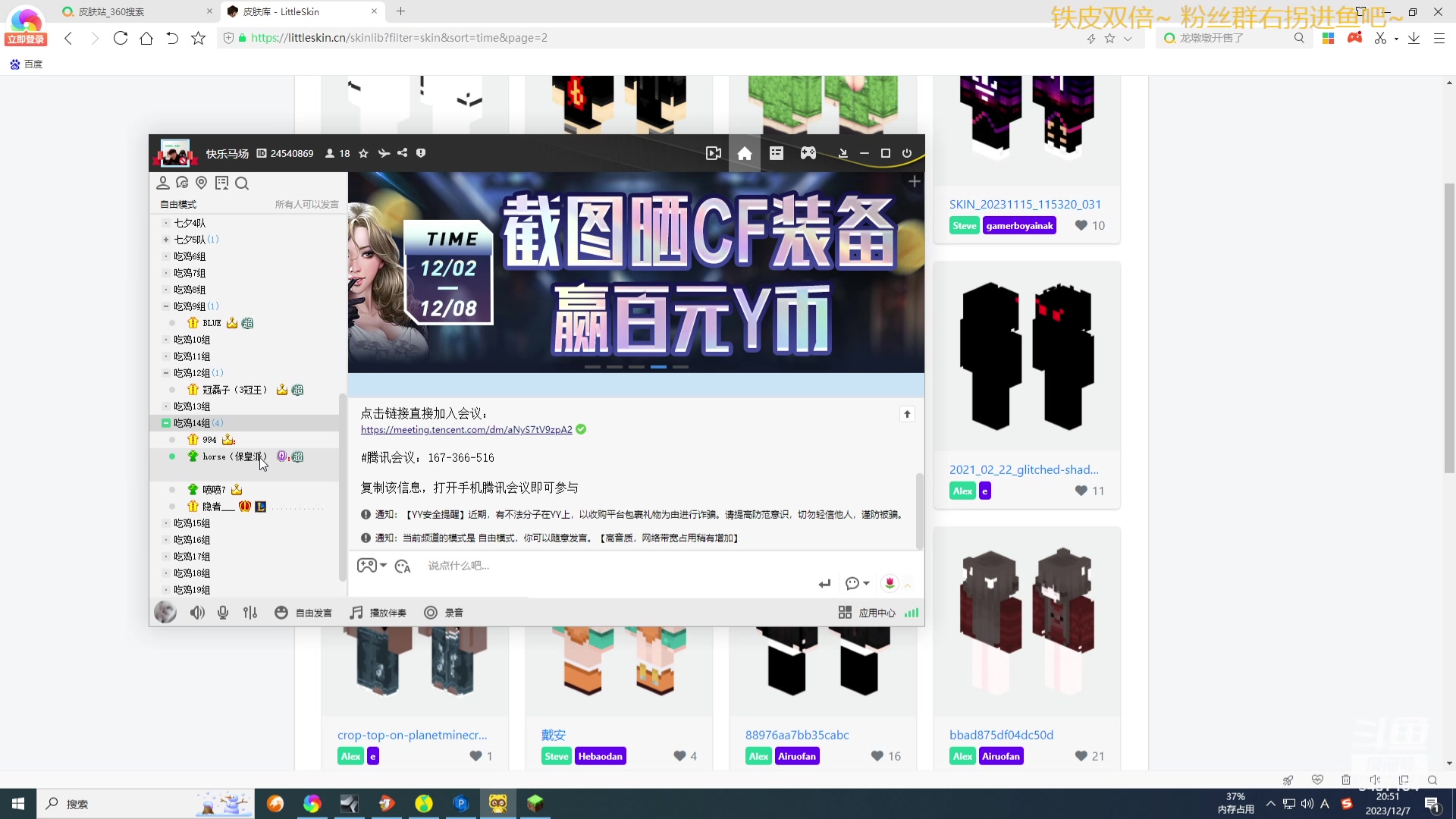
Task: Click the 录音 recording icon
Action: pyautogui.click(x=444, y=612)
